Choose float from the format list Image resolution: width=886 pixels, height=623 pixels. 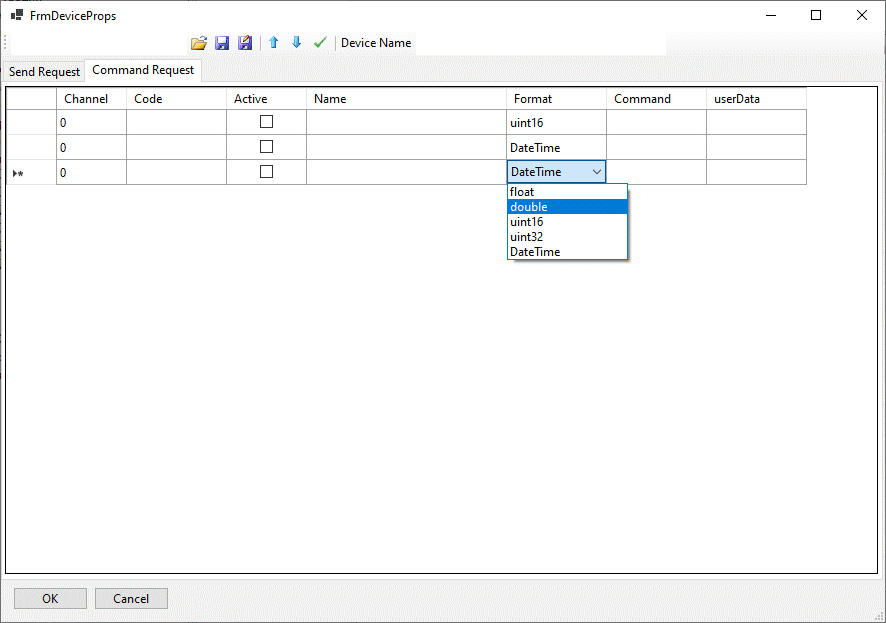(x=567, y=192)
